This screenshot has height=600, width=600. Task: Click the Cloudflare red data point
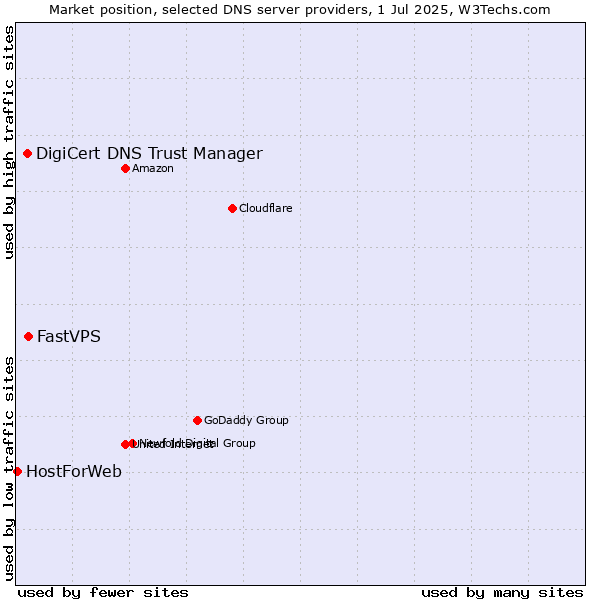pyautogui.click(x=232, y=209)
